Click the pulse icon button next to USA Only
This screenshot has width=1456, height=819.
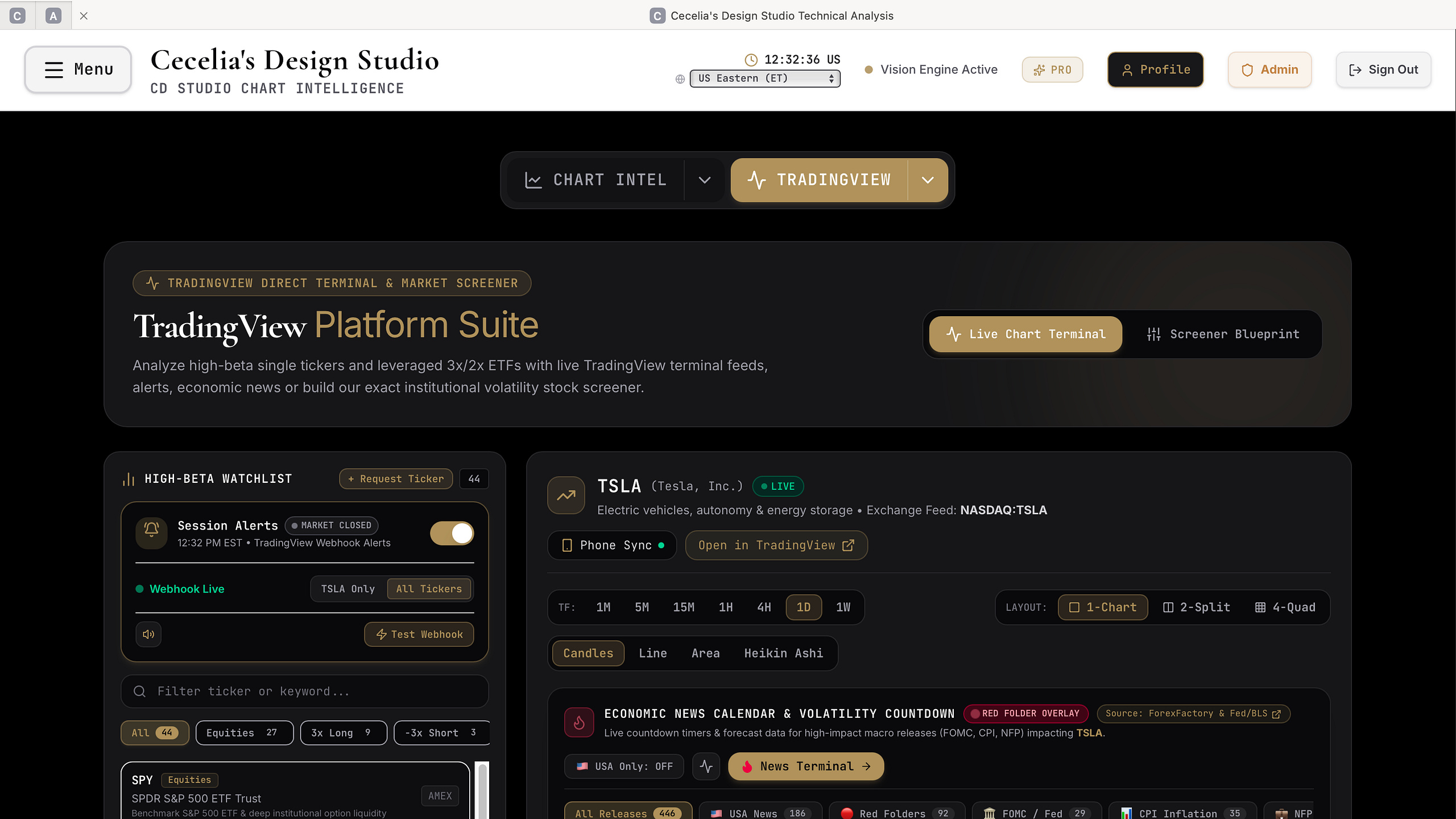click(706, 766)
